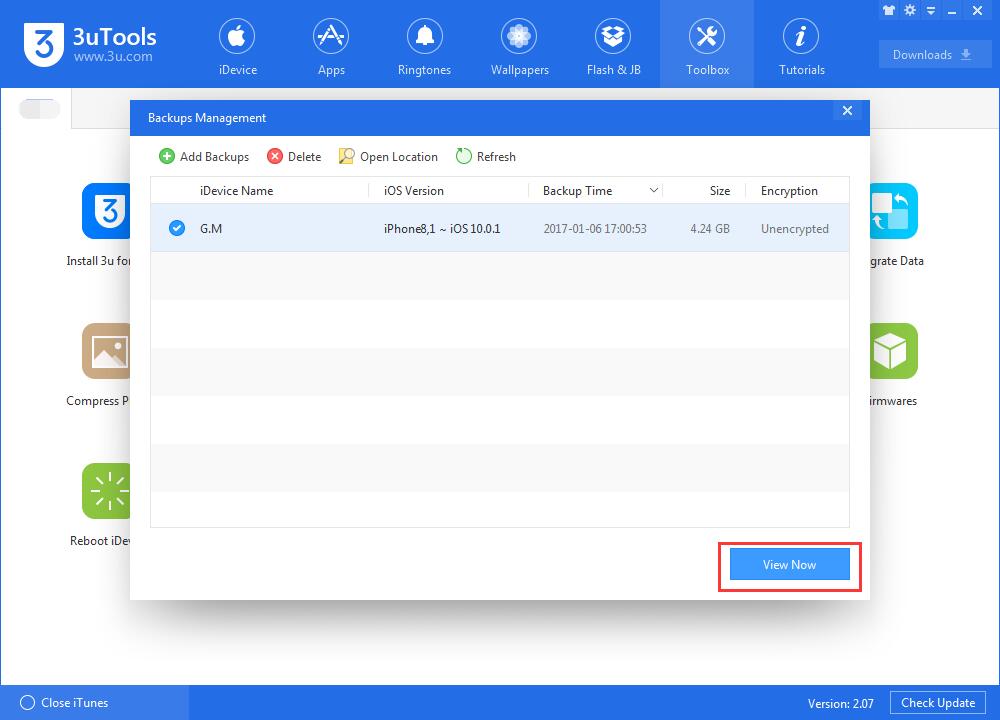Open the Migrate Data tool icon
This screenshot has height=720, width=1000.
(x=894, y=211)
